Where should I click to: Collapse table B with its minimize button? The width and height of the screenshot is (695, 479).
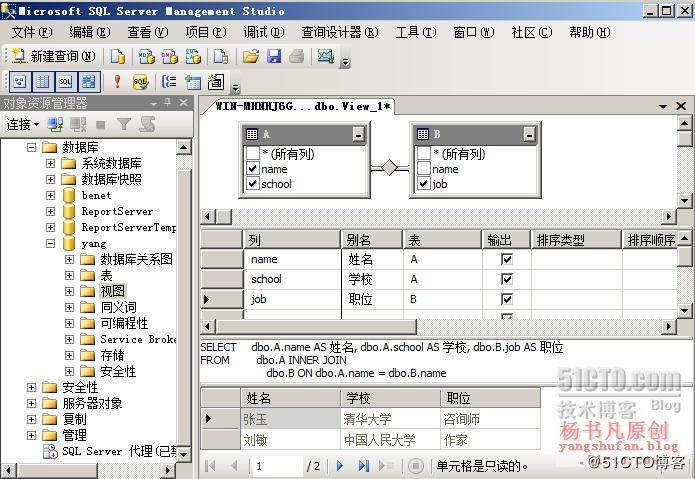point(529,134)
